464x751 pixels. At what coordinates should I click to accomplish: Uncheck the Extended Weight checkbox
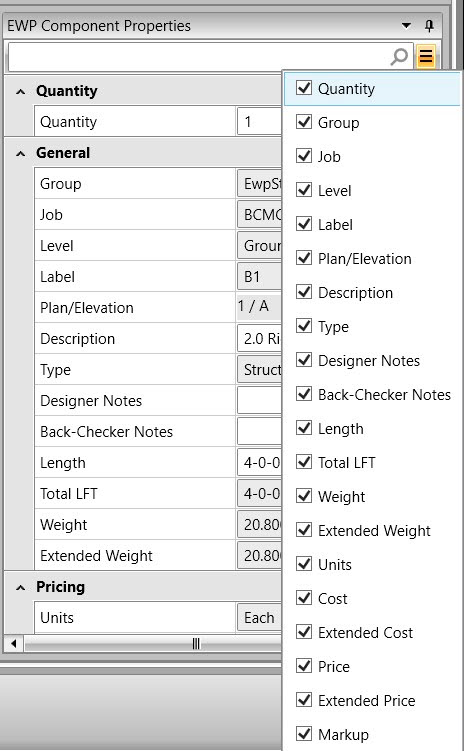point(304,530)
